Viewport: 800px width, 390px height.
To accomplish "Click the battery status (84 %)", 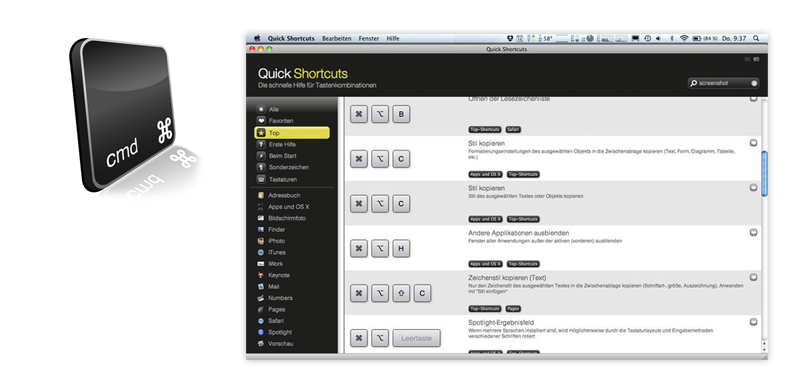I will (x=705, y=38).
